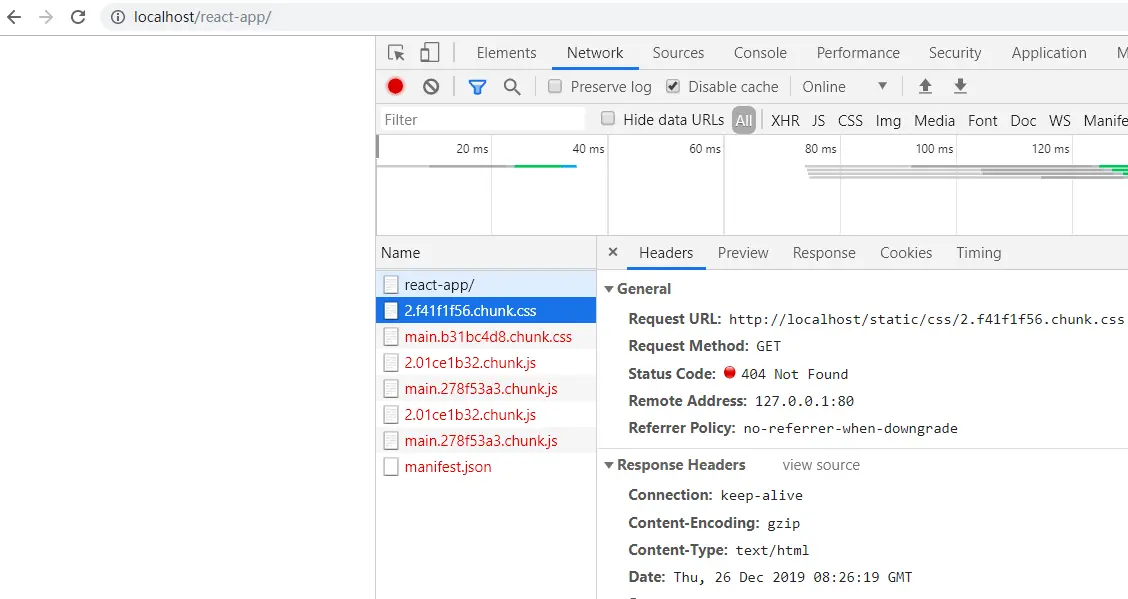Collapse the Response Headers section
This screenshot has height=599, width=1128.
[x=609, y=465]
